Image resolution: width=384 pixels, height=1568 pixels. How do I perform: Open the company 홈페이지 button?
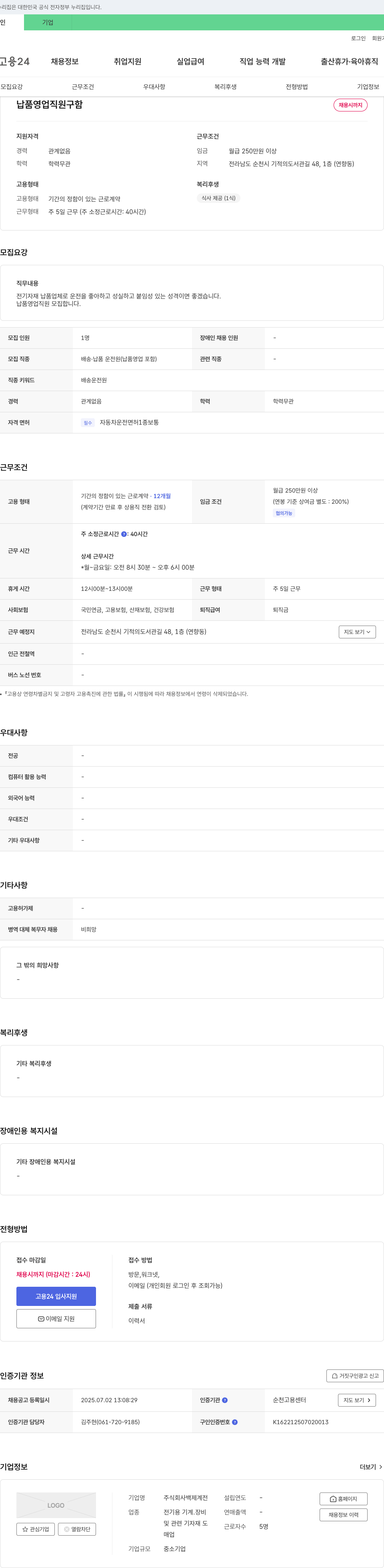pyautogui.click(x=343, y=1498)
